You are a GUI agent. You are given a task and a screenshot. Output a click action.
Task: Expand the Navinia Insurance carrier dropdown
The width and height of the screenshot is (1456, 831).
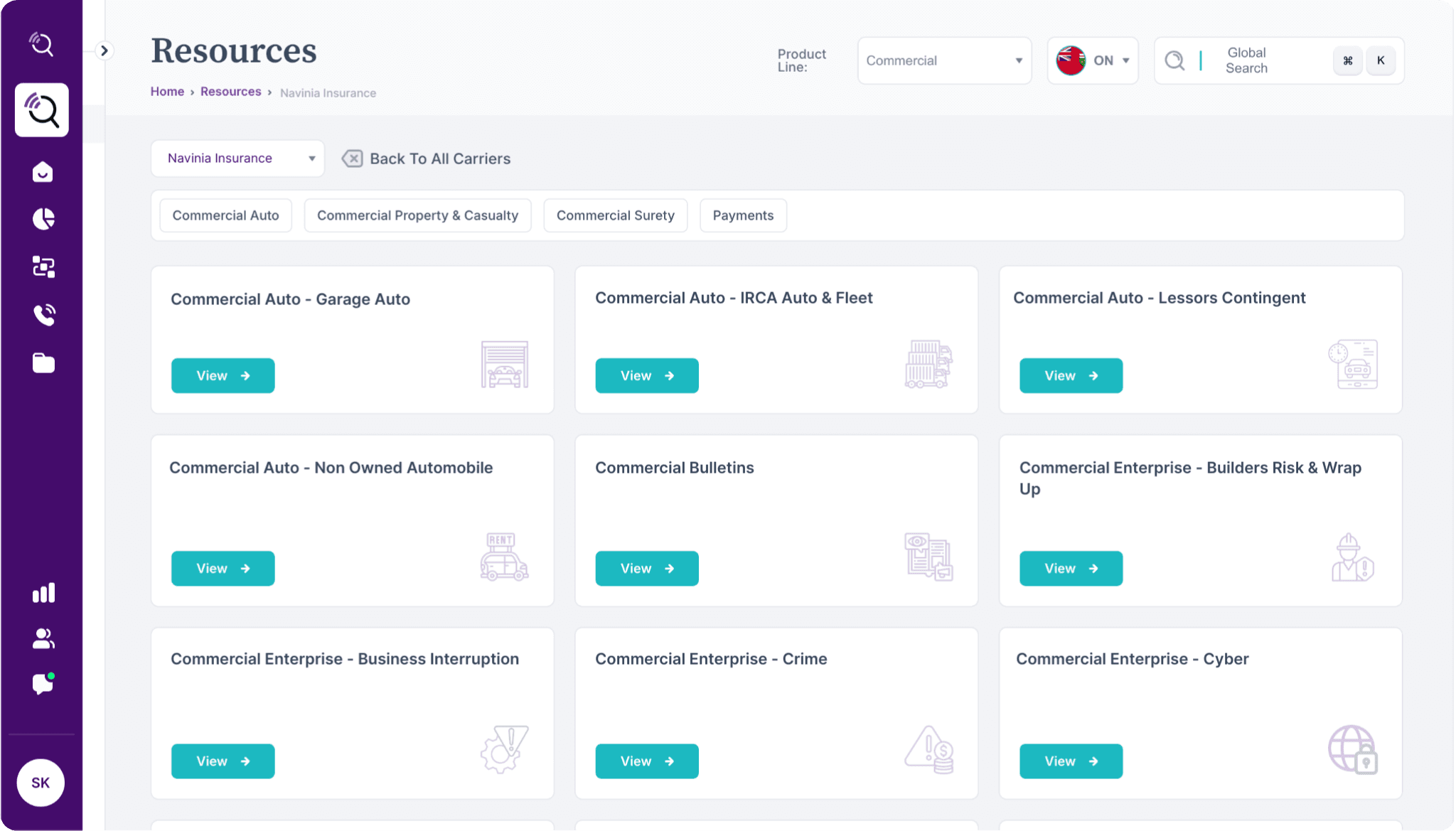coord(237,158)
